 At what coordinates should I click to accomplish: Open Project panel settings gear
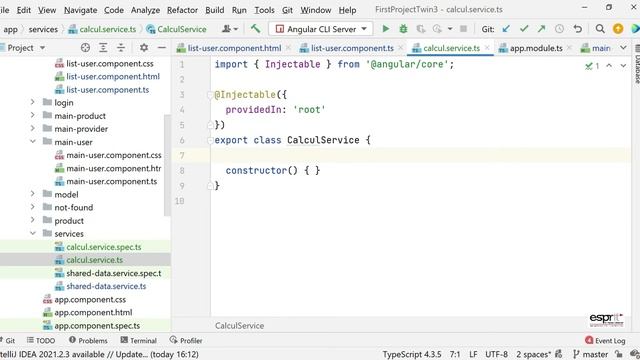[x=144, y=48]
